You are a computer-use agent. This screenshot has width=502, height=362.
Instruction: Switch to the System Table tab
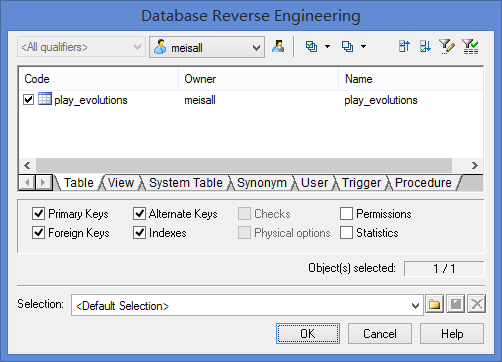[186, 183]
